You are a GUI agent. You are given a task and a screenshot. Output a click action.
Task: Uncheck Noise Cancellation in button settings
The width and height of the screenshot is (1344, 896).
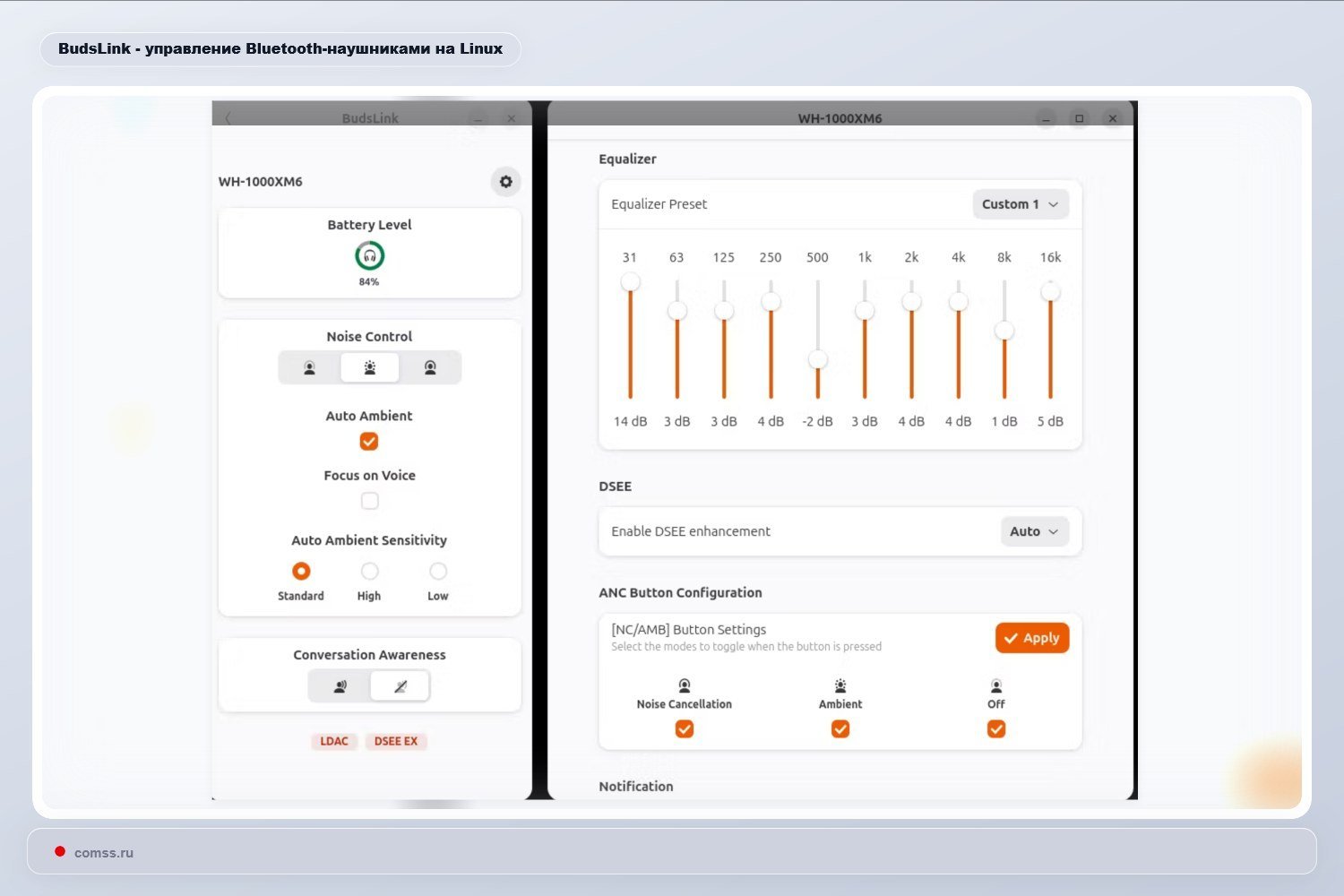[x=685, y=729]
